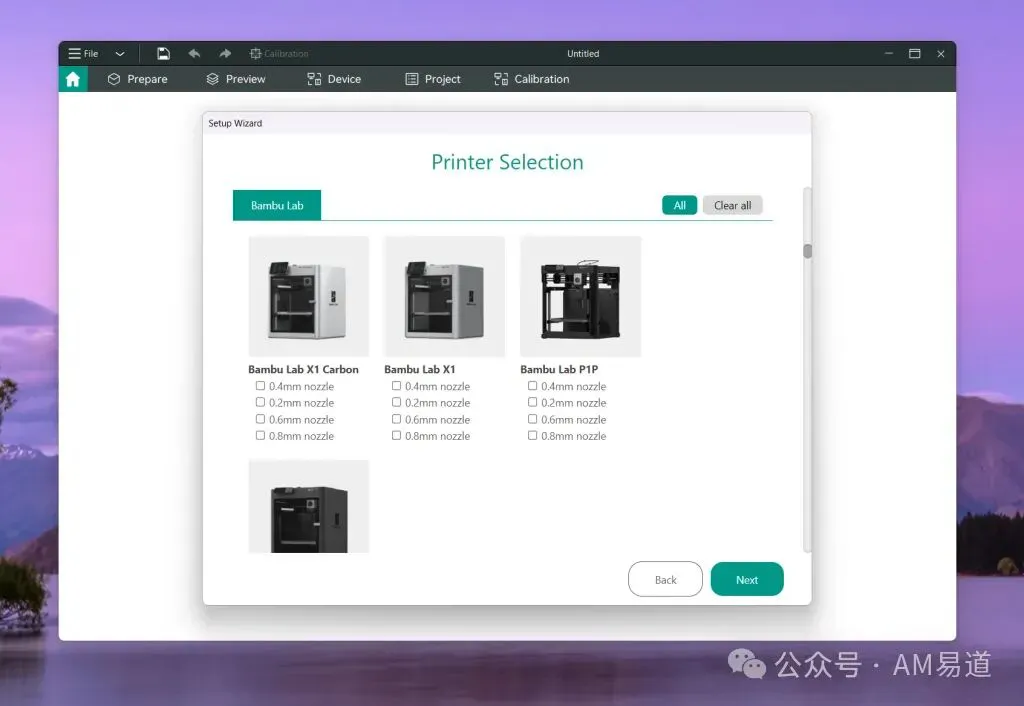Screen dimensions: 1024x706
Task: Open the Calibration tab
Action: 532,79
